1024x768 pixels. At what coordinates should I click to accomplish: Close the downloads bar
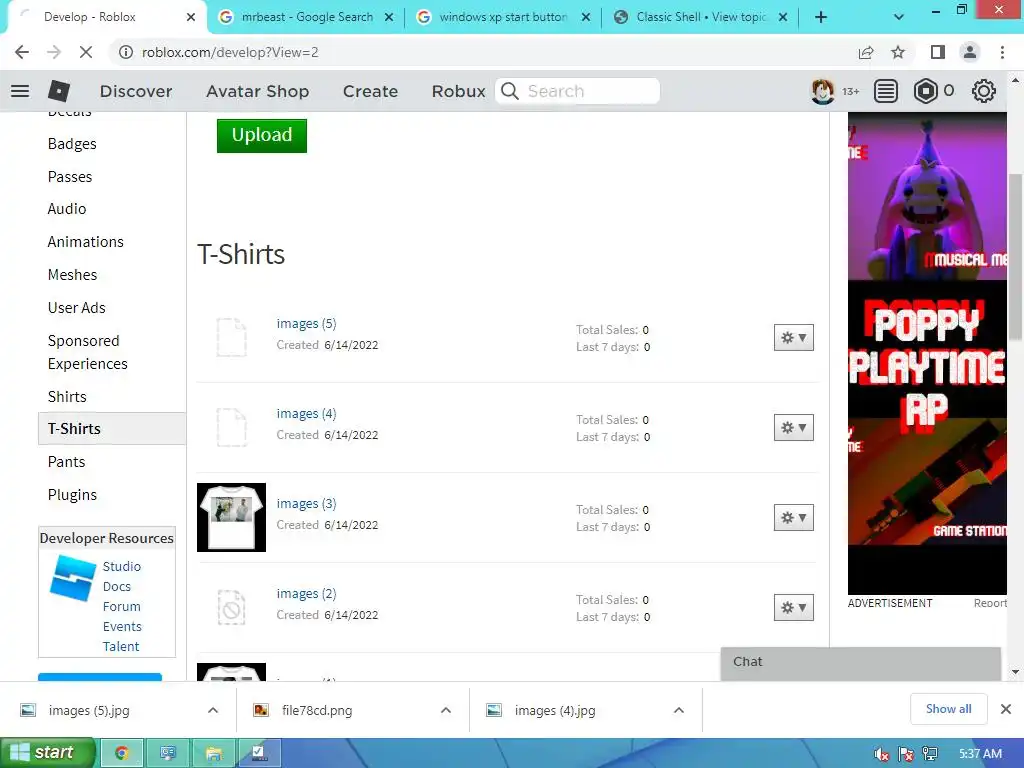click(x=1006, y=709)
